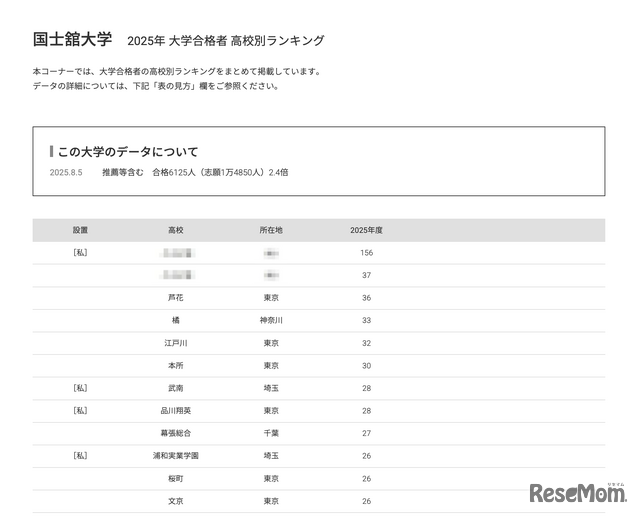Click the school name 文京
This screenshot has height=516, width=640.
coord(176,501)
